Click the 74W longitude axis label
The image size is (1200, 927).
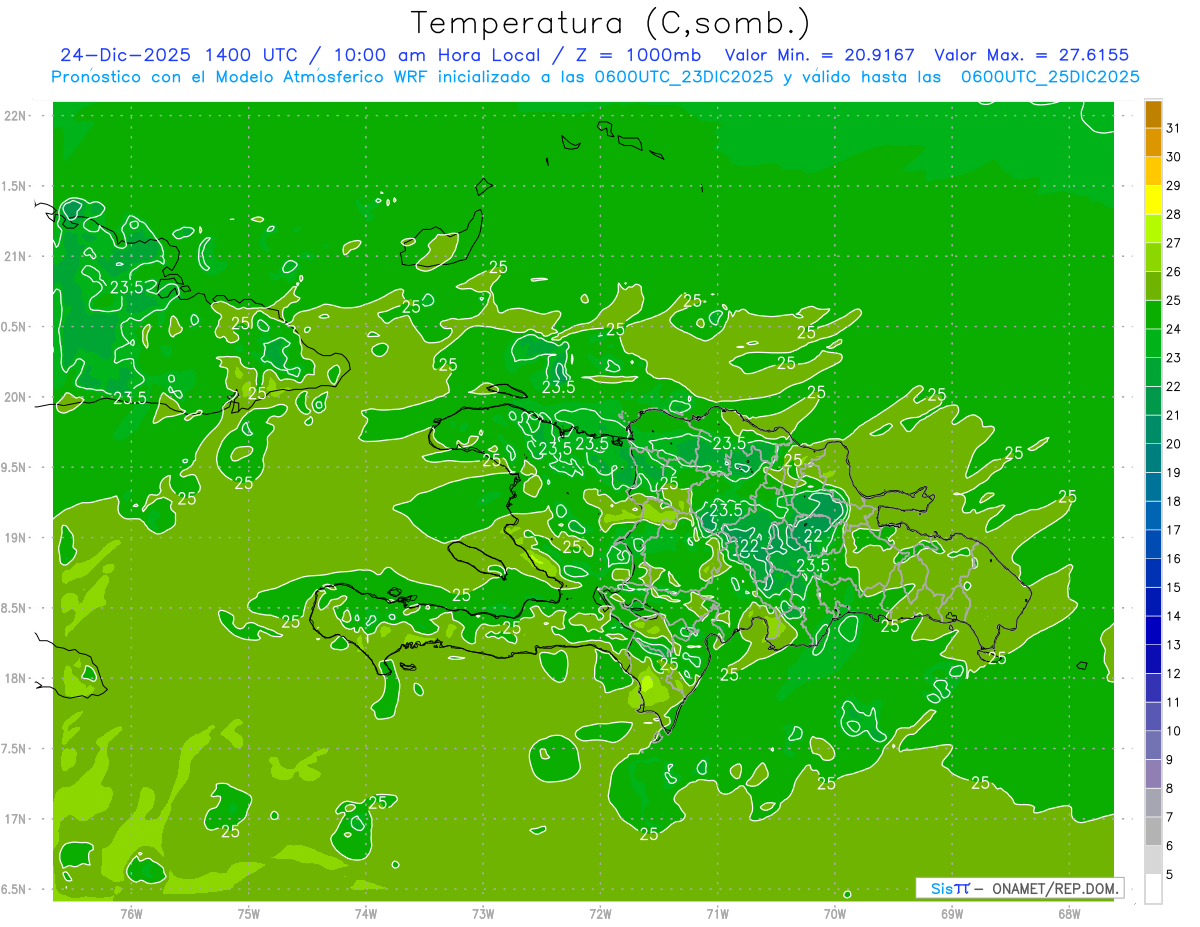point(366,914)
